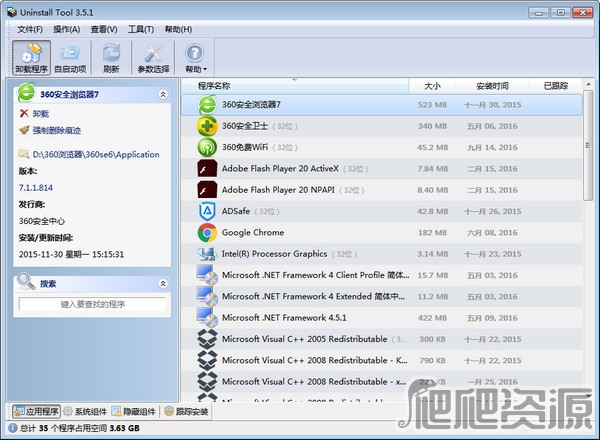This screenshot has width=600, height=440.
Task: Select Intel(R) Processor Graphics icon
Action: coord(207,254)
